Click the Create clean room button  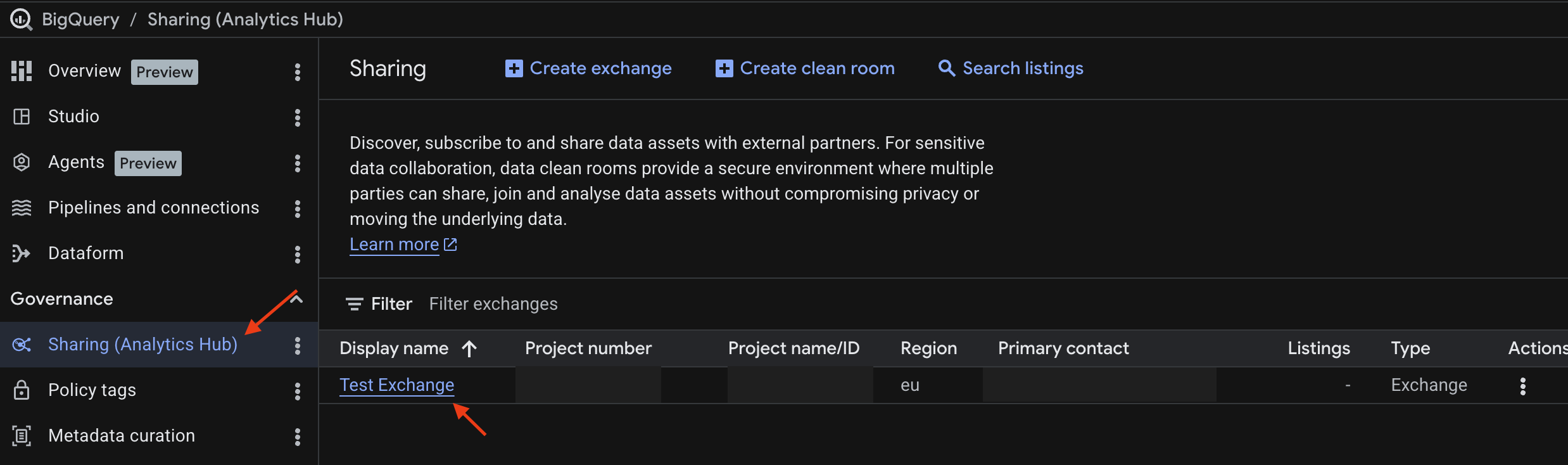pos(805,68)
